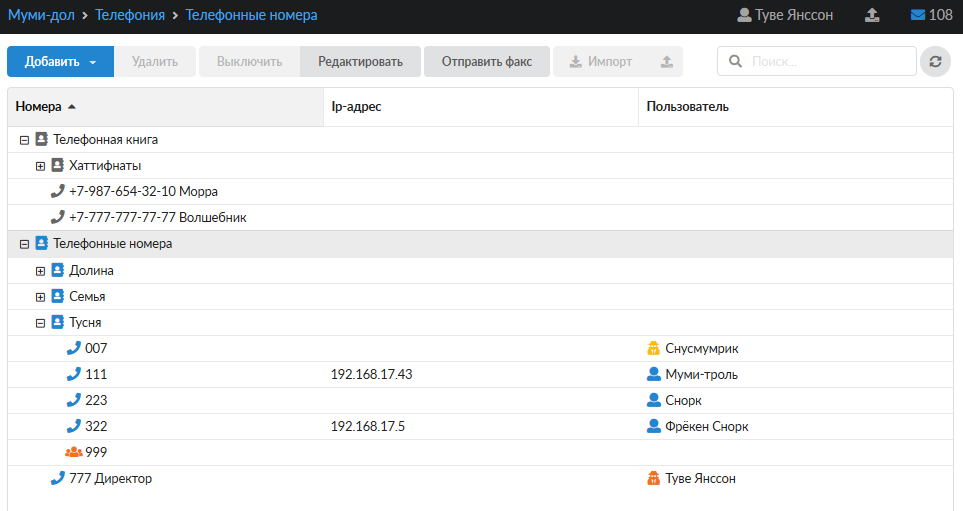
Task: Collapse the Телефонная книга tree node
Action: pyautogui.click(x=24, y=140)
